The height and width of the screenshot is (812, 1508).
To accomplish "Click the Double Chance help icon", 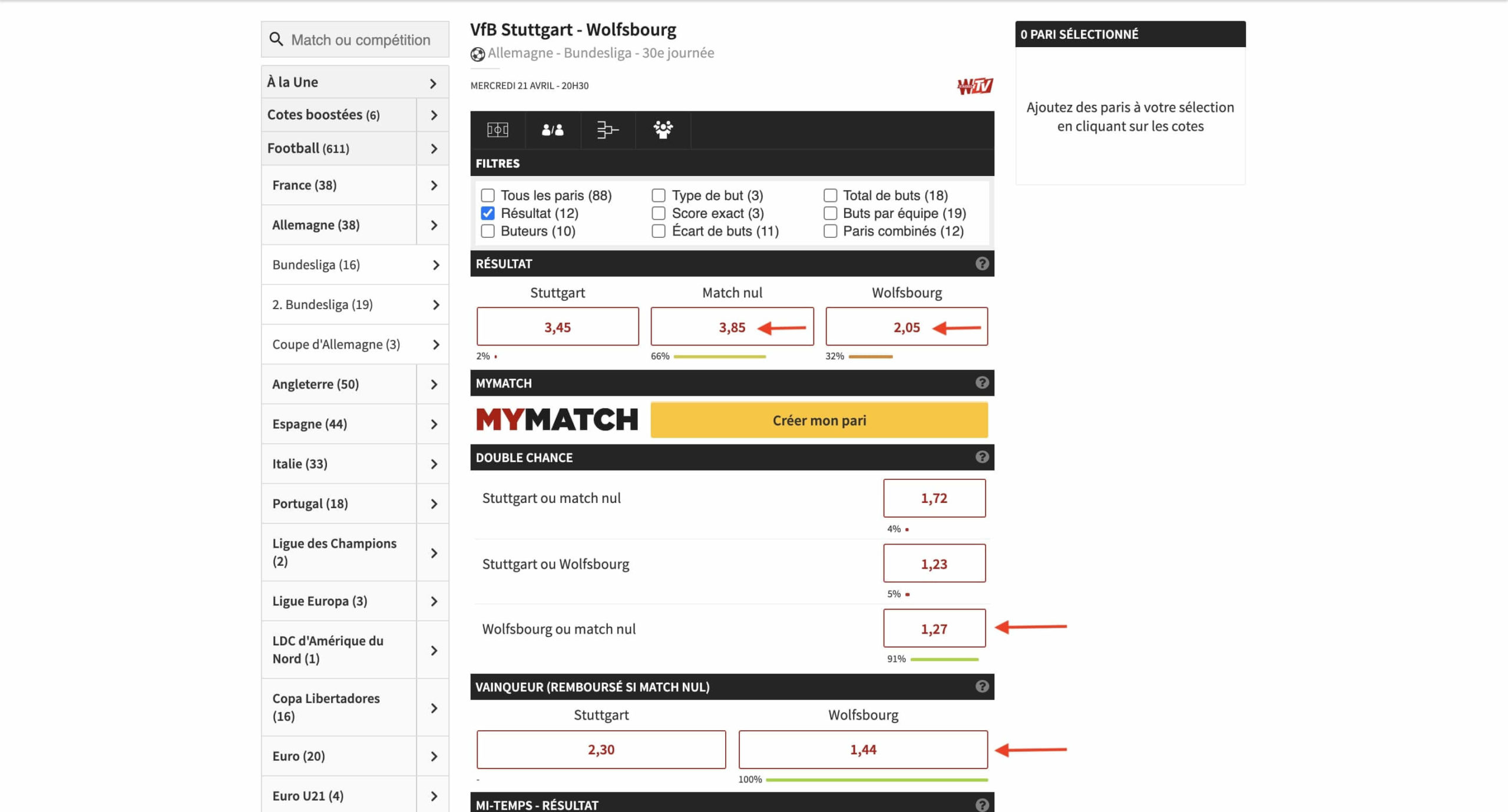I will (982, 457).
